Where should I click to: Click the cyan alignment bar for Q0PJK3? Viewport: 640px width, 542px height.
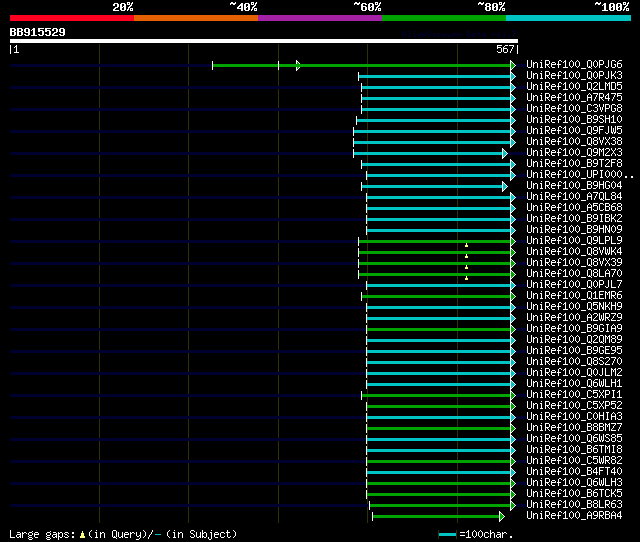coord(435,76)
